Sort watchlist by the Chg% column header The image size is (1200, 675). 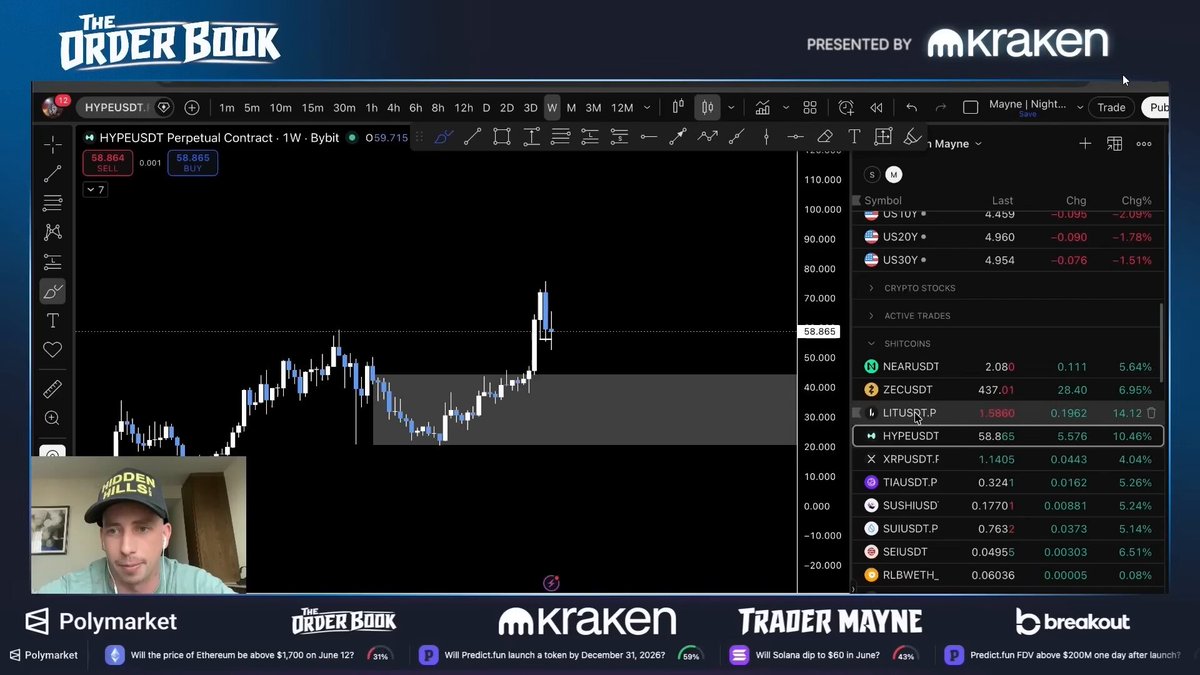click(x=1137, y=201)
